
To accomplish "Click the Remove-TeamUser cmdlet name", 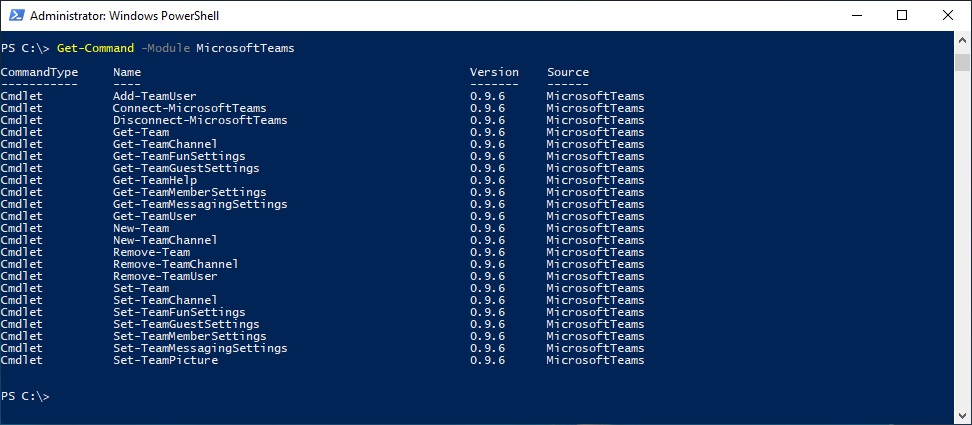I will point(165,276).
